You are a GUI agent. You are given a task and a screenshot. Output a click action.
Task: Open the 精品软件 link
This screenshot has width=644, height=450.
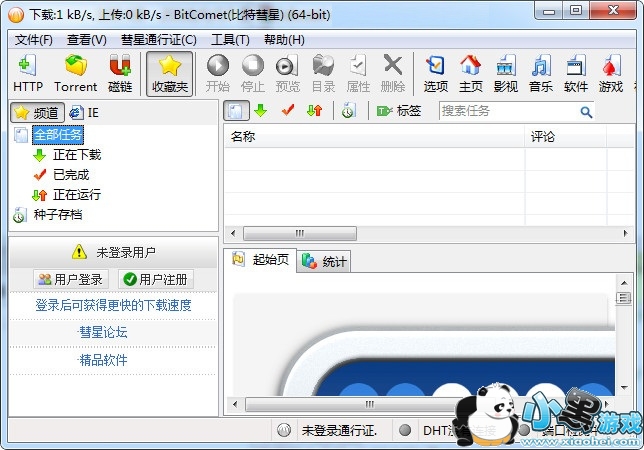tap(103, 360)
